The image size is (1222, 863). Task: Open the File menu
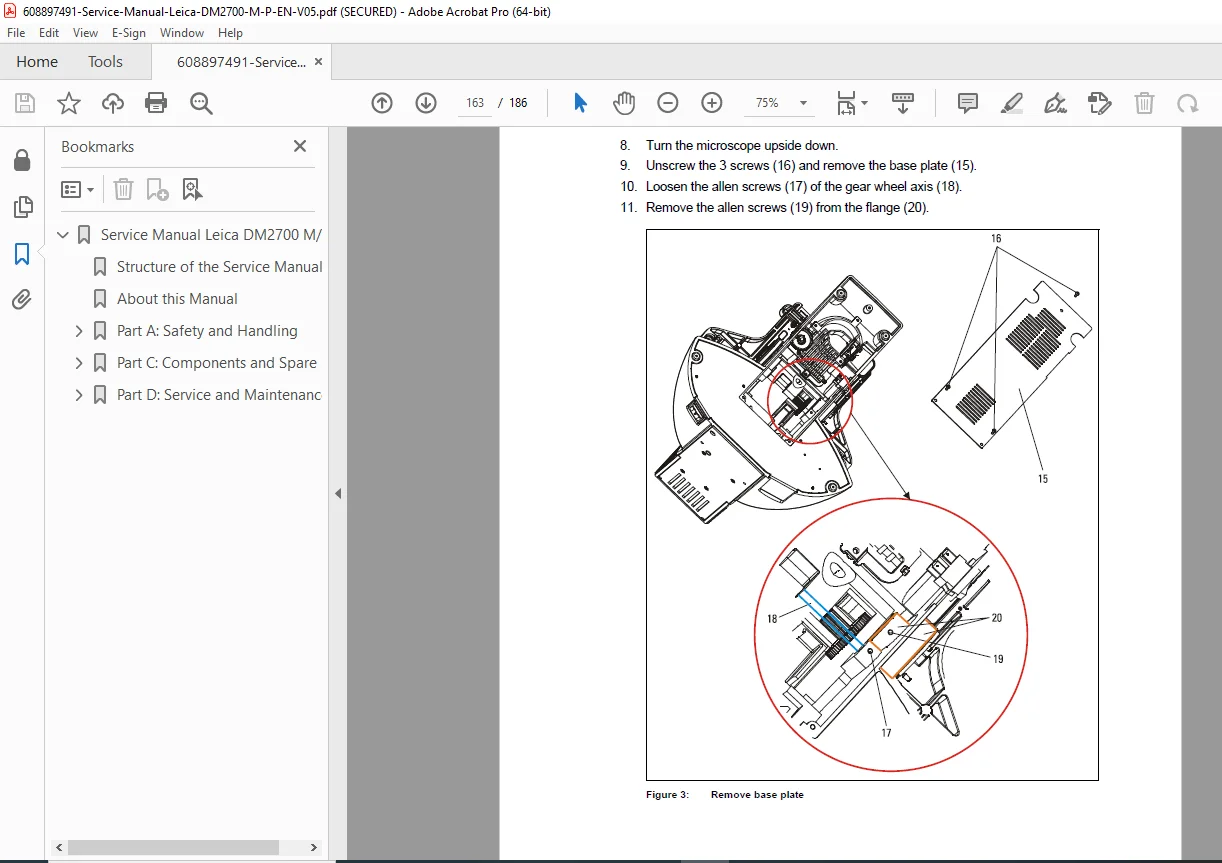coord(16,33)
